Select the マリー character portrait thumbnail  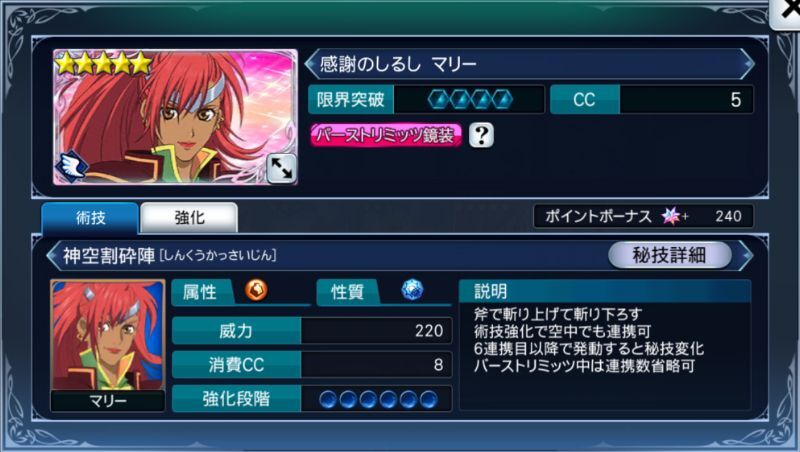pos(108,345)
